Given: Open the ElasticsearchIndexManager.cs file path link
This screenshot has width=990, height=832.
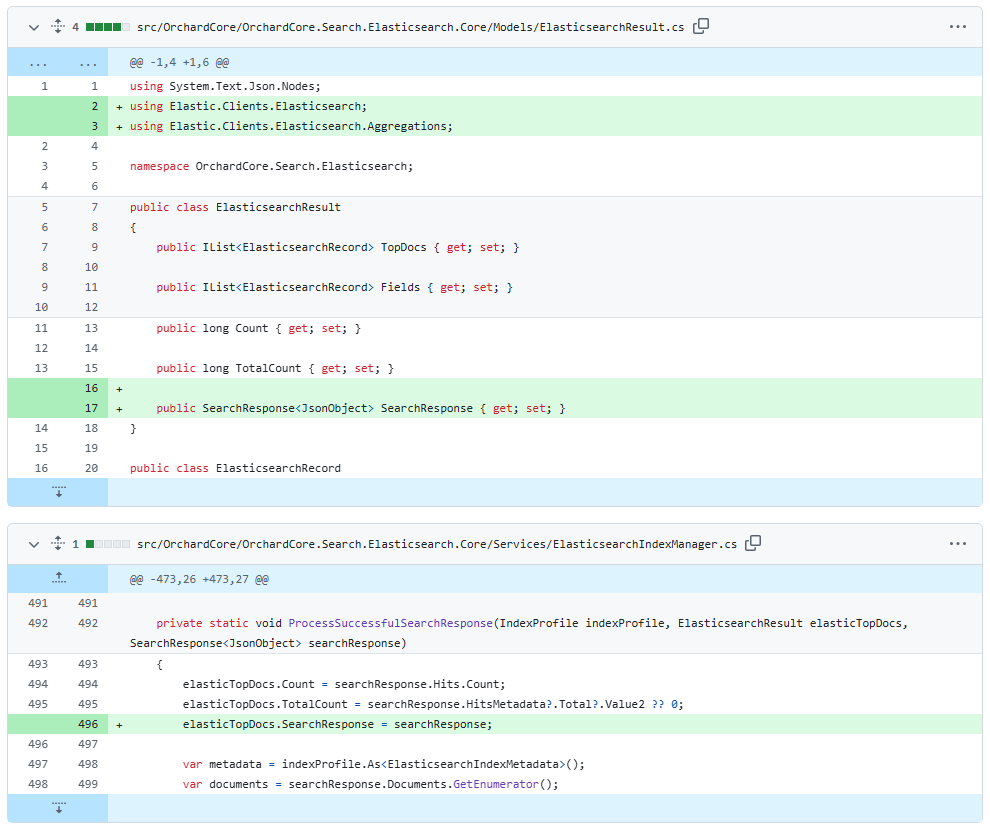Looking at the screenshot, I should point(436,544).
